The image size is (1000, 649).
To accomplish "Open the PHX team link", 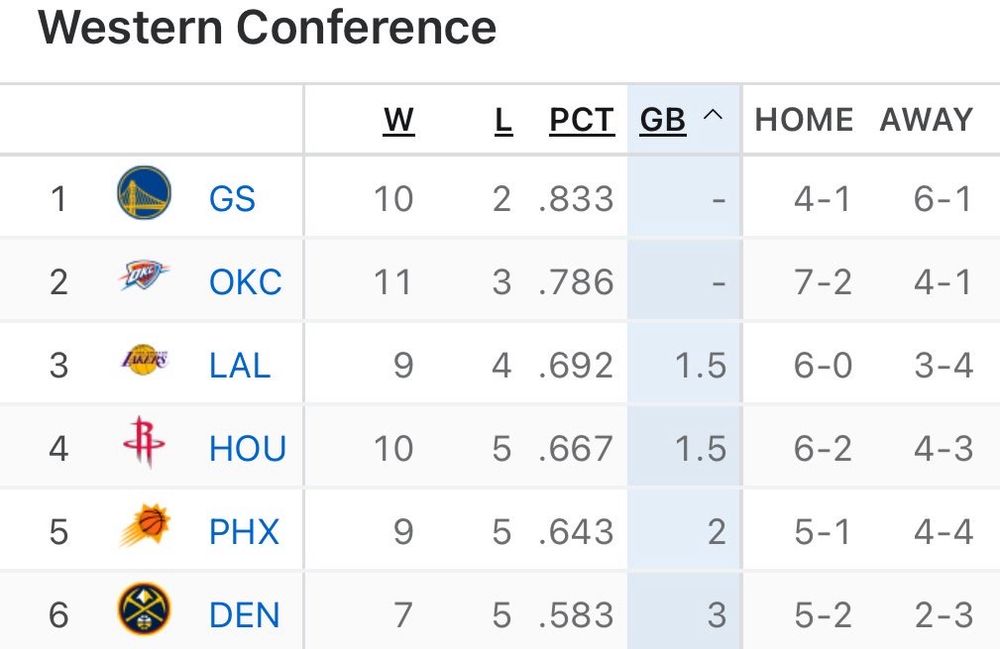I will pyautogui.click(x=244, y=531).
